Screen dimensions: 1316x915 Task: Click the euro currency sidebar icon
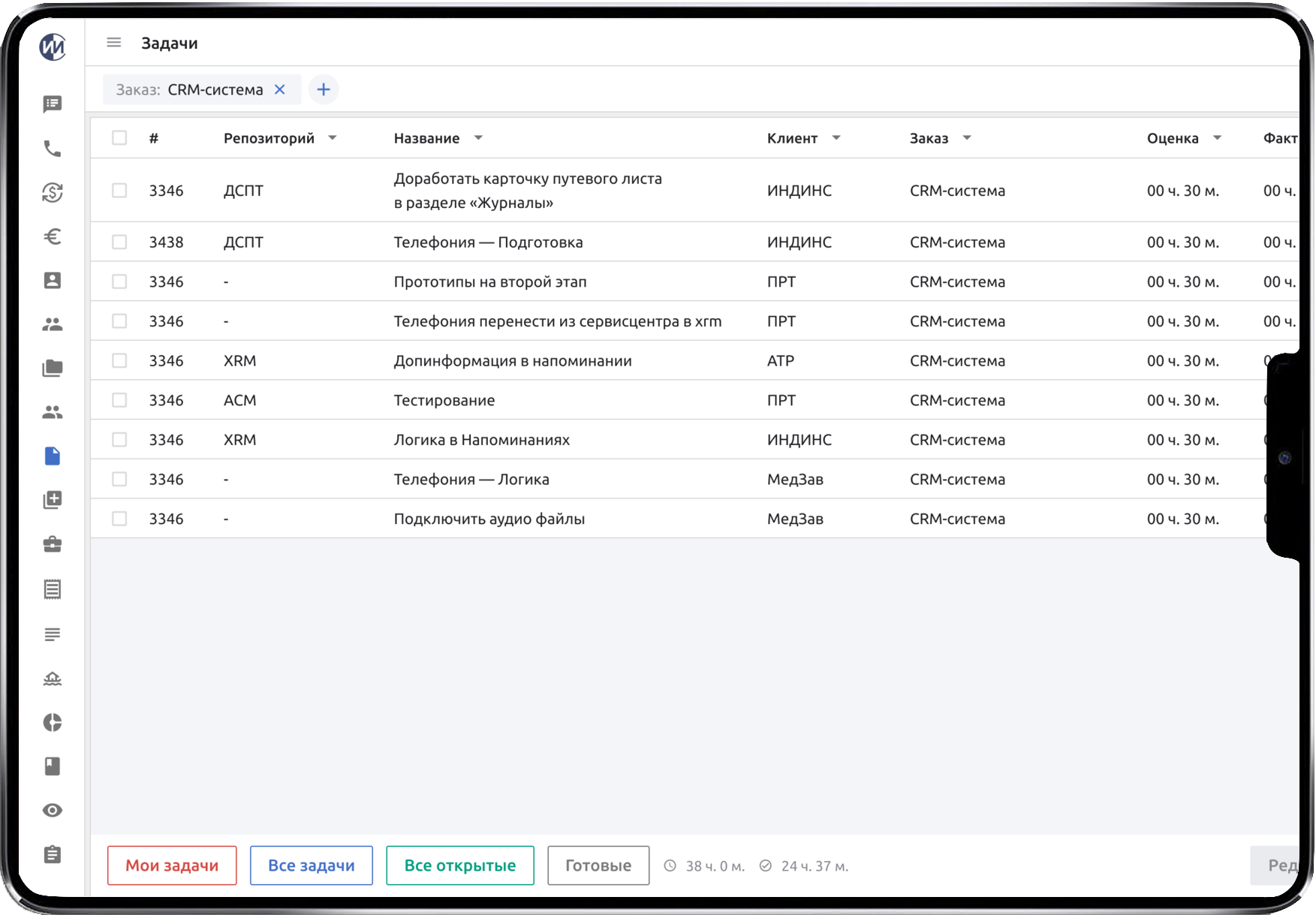(53, 237)
